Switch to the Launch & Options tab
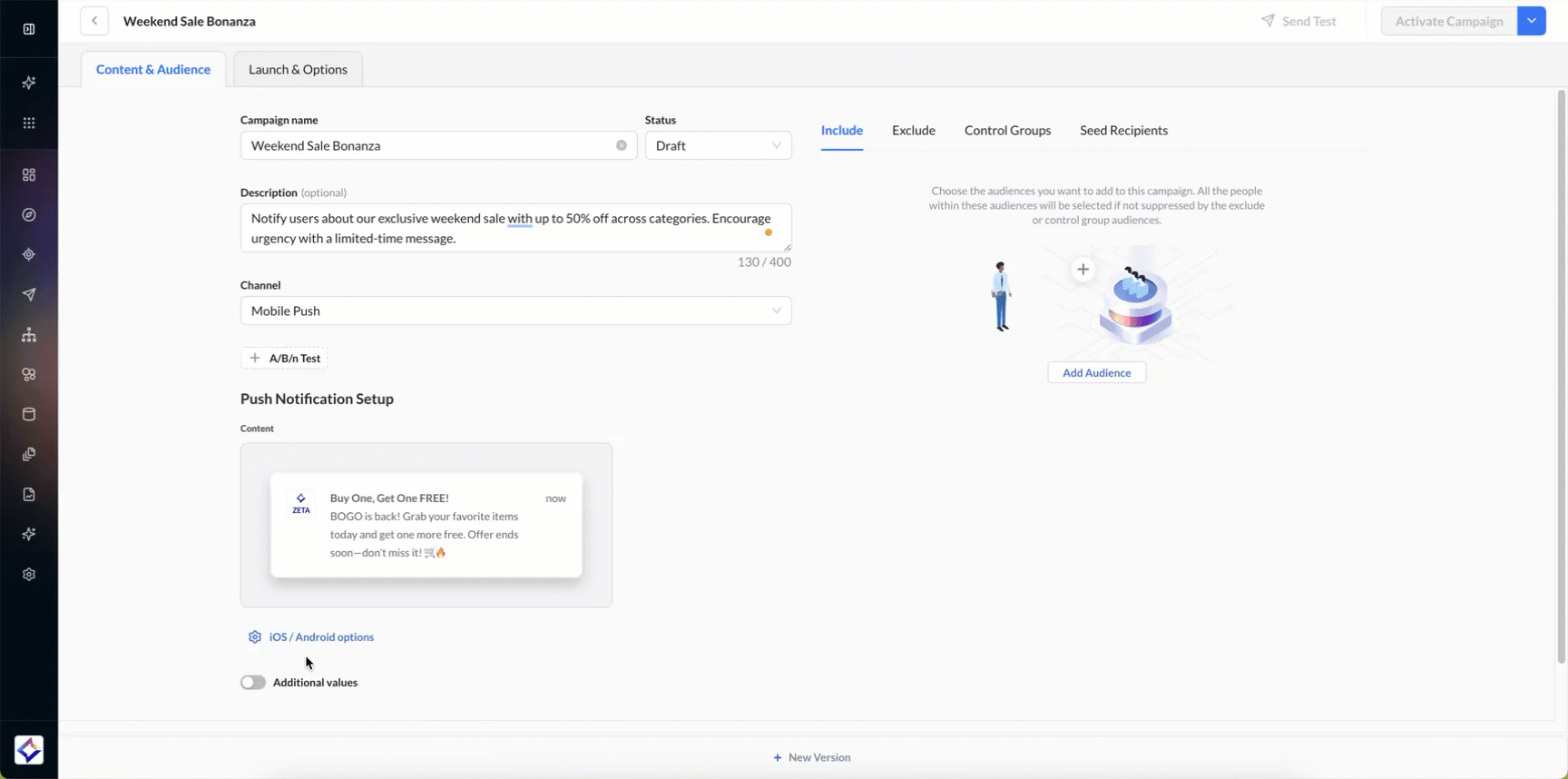 [x=298, y=70]
